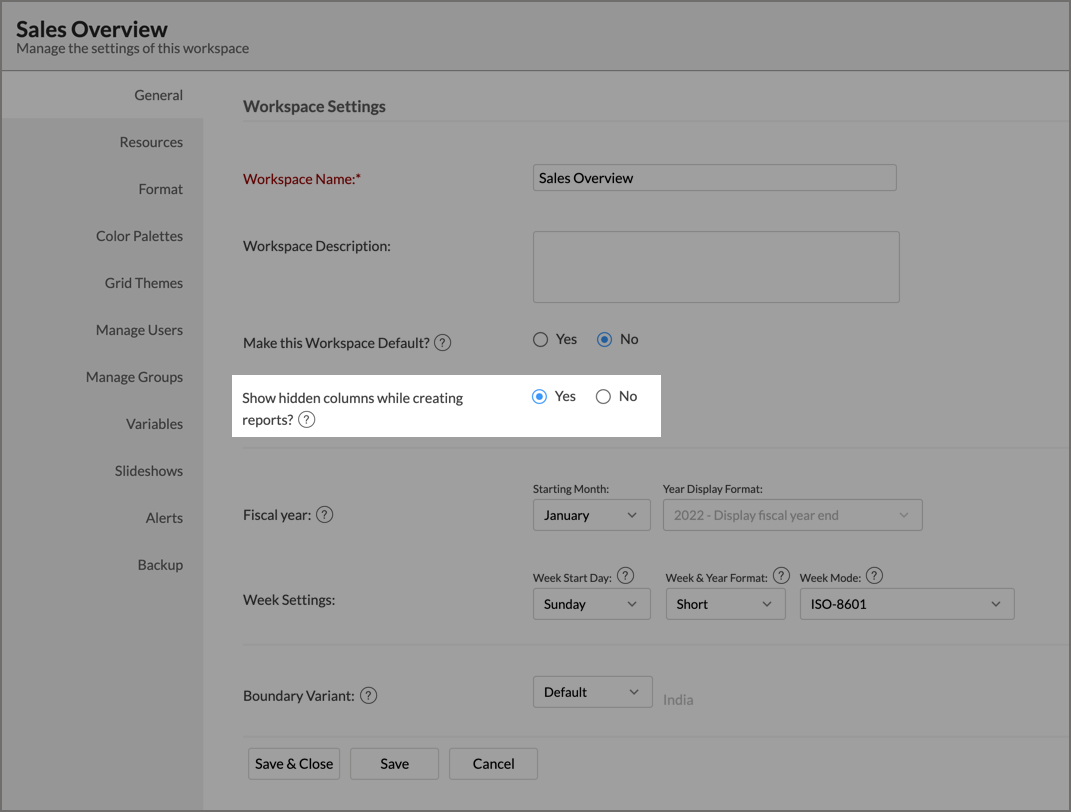This screenshot has height=812, width=1071.
Task: Click the Save & Close button
Action: (294, 764)
